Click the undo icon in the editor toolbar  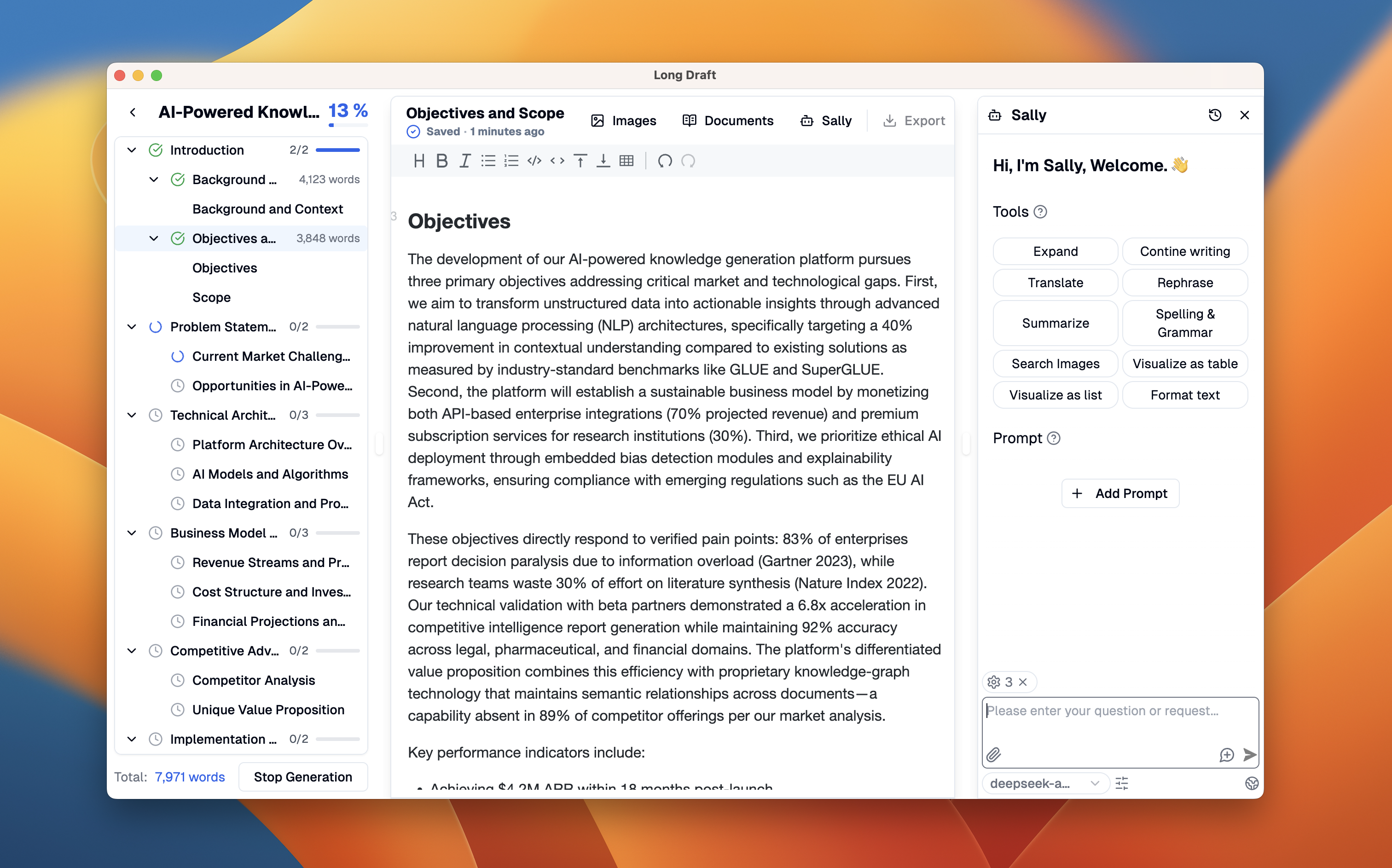665,162
